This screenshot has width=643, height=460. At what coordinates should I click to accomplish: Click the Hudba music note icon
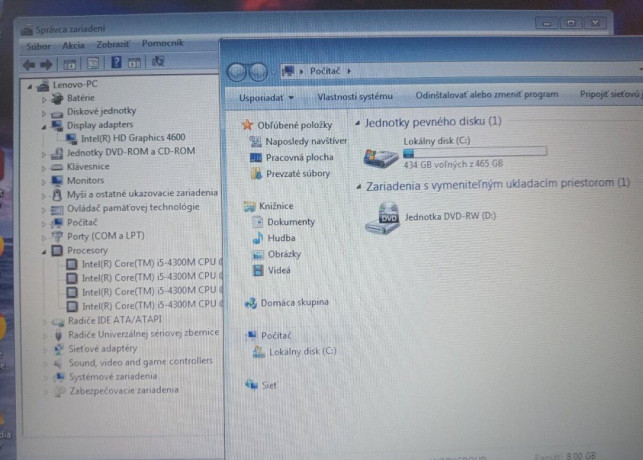click(258, 238)
